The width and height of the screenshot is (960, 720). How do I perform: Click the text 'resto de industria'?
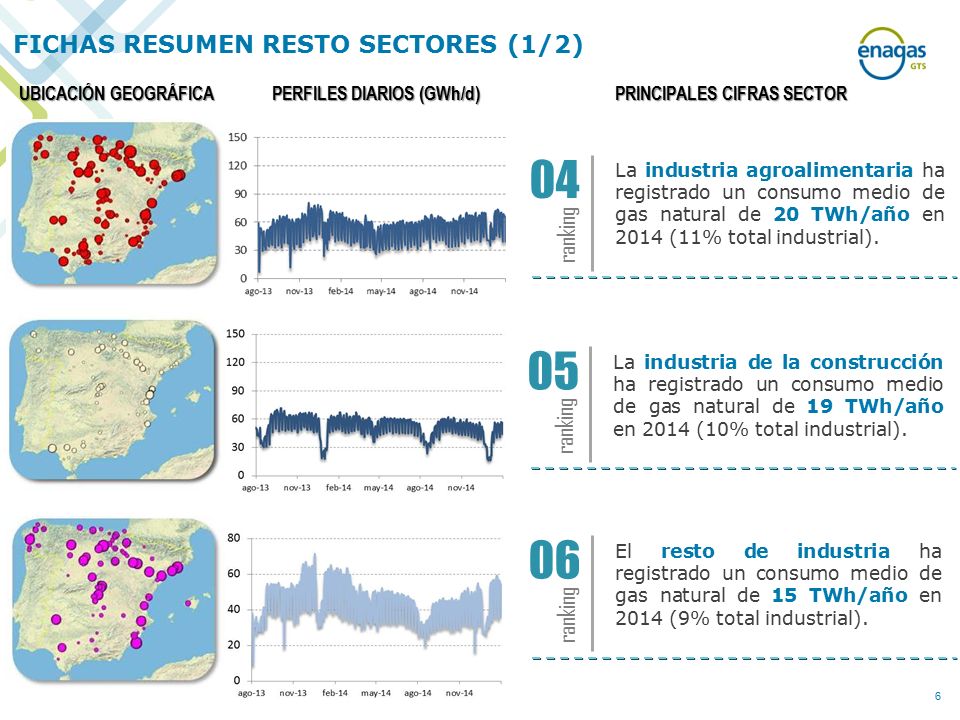(775, 551)
